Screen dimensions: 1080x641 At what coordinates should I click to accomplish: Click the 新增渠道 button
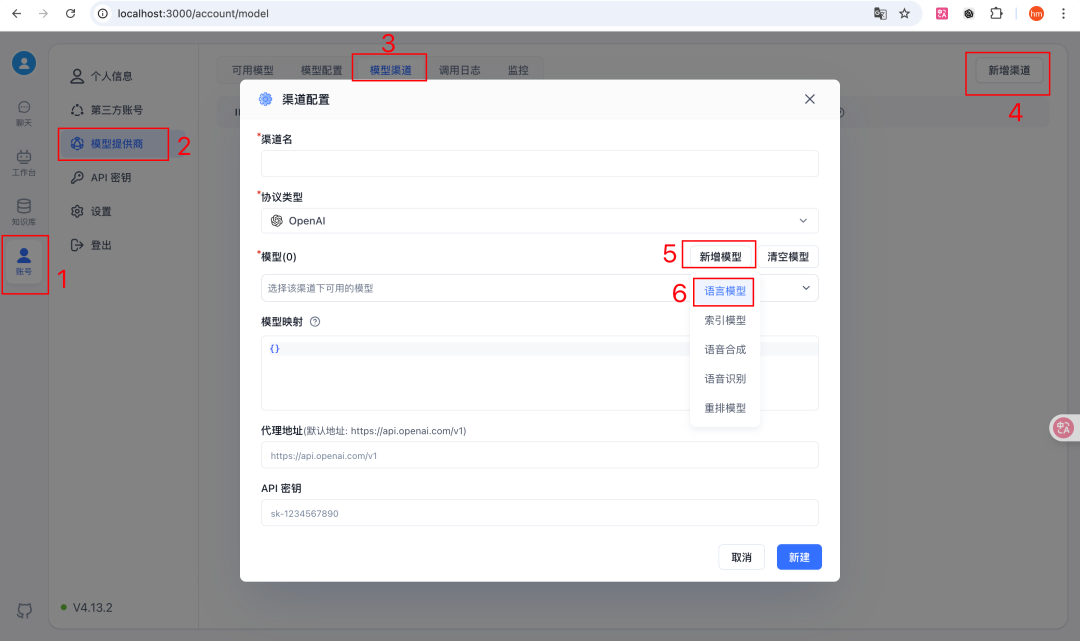point(1007,73)
